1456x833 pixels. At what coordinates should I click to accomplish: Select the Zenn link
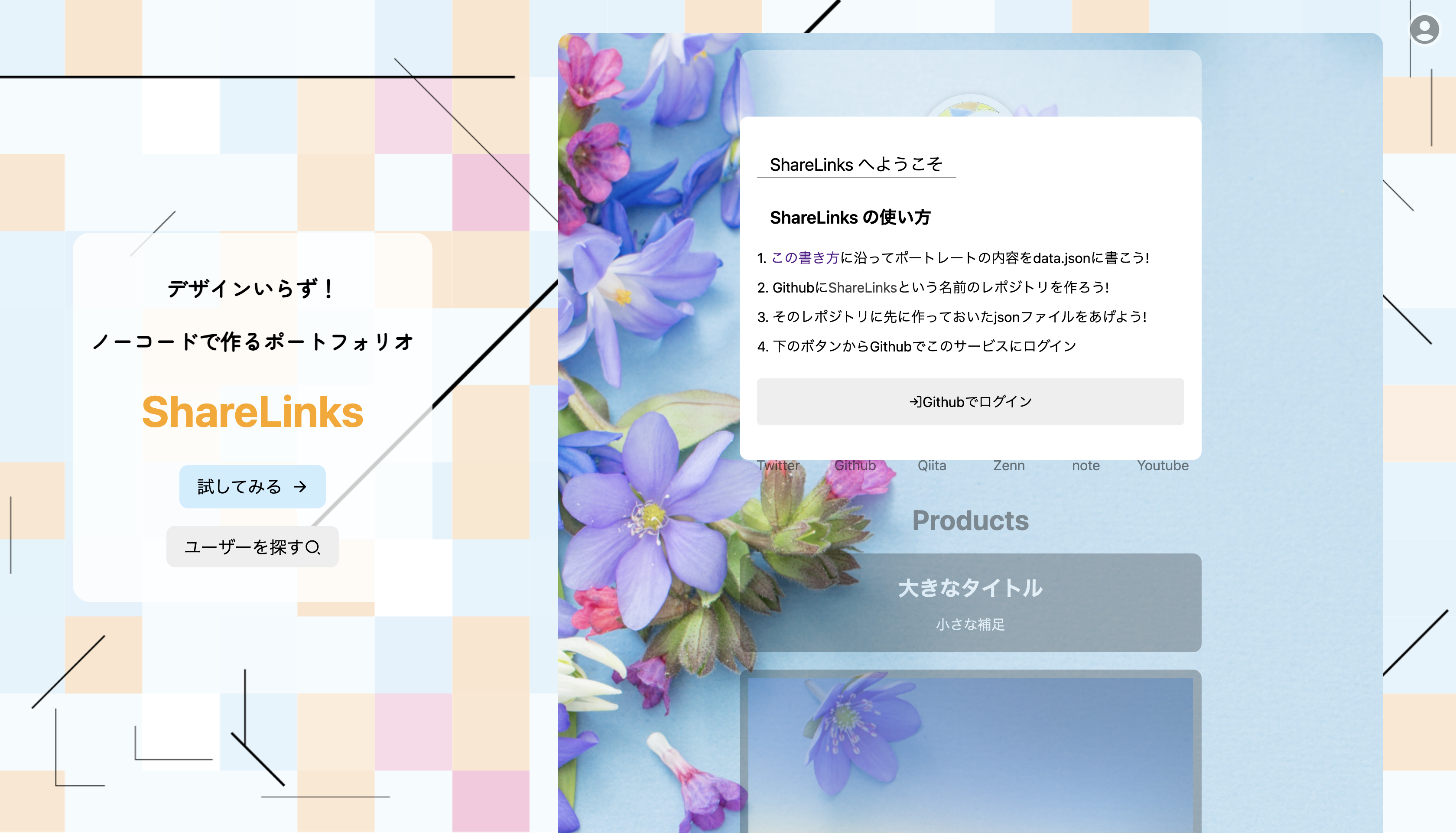[1009, 466]
